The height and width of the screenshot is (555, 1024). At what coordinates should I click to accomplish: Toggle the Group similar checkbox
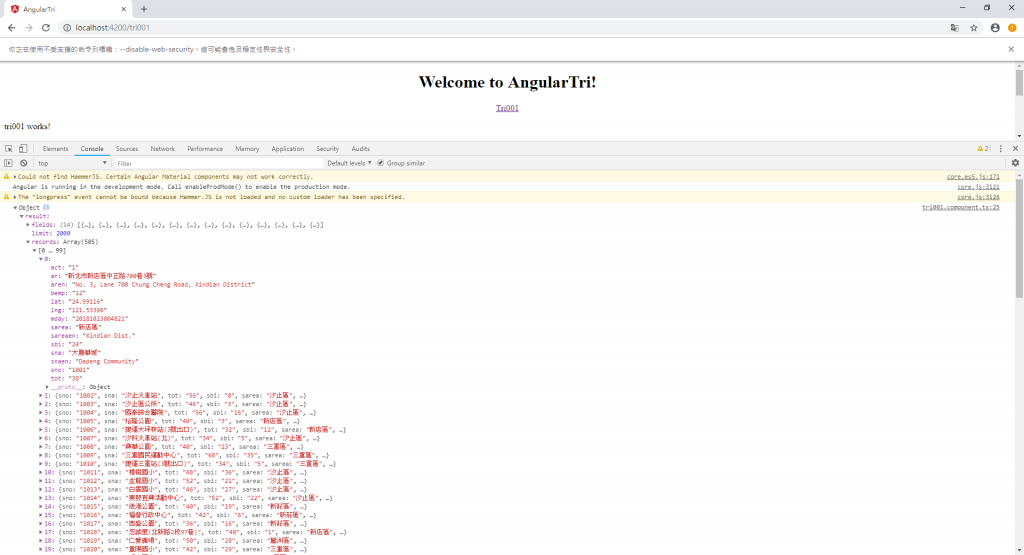pos(381,163)
